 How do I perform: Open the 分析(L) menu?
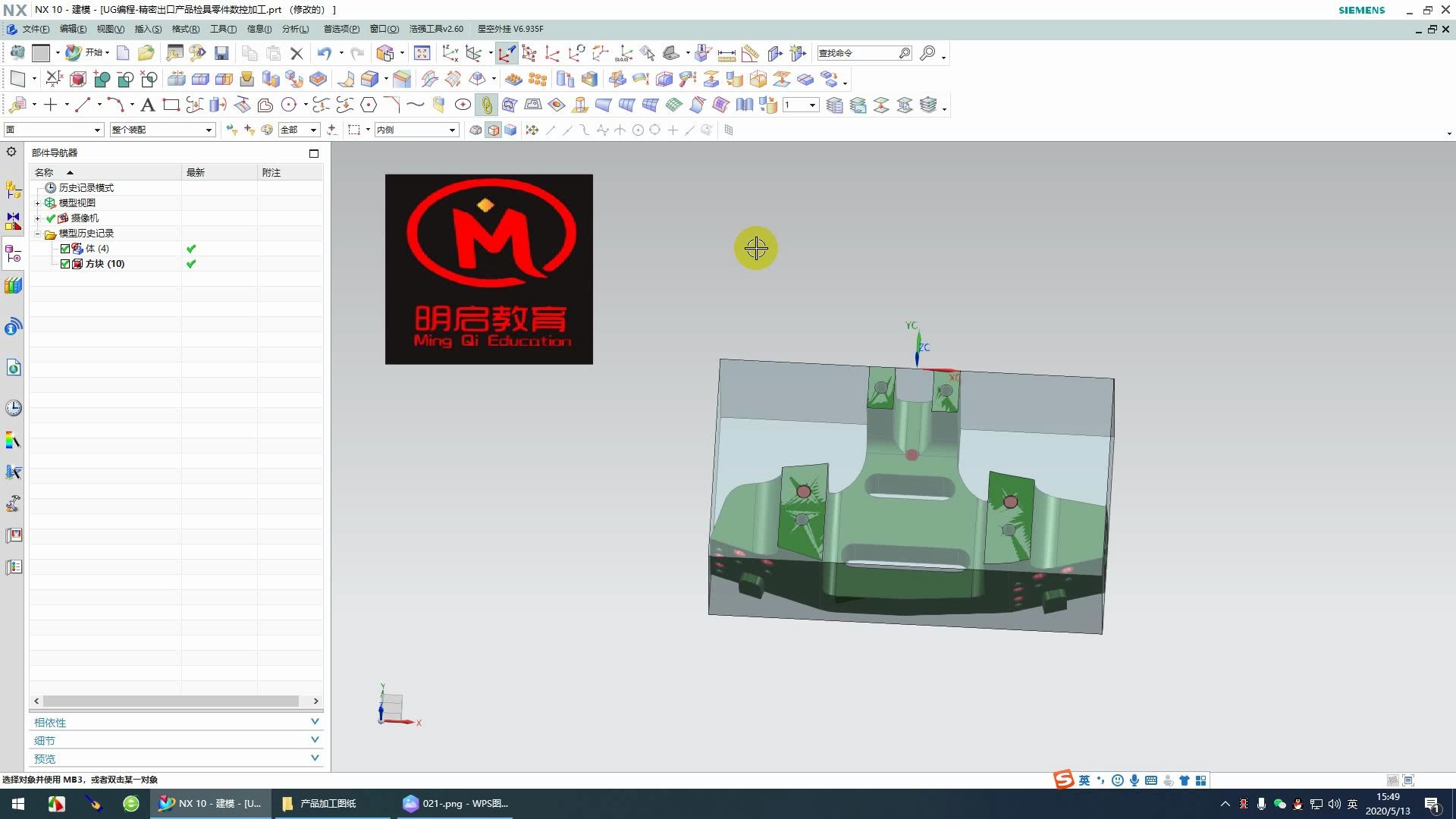[x=295, y=29]
